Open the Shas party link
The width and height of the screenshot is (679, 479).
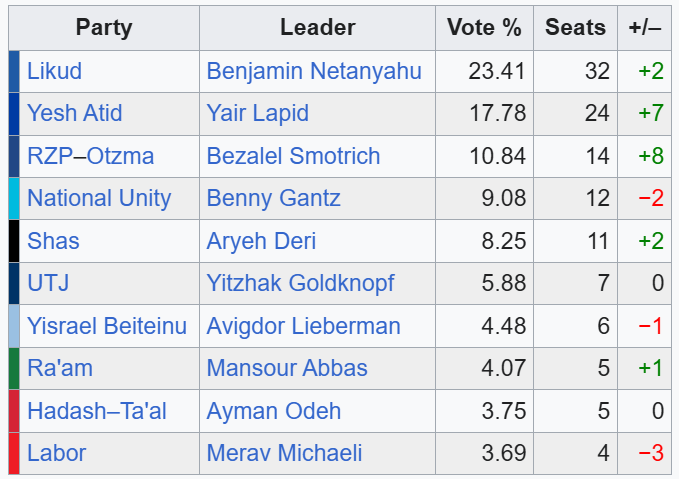[x=53, y=241]
